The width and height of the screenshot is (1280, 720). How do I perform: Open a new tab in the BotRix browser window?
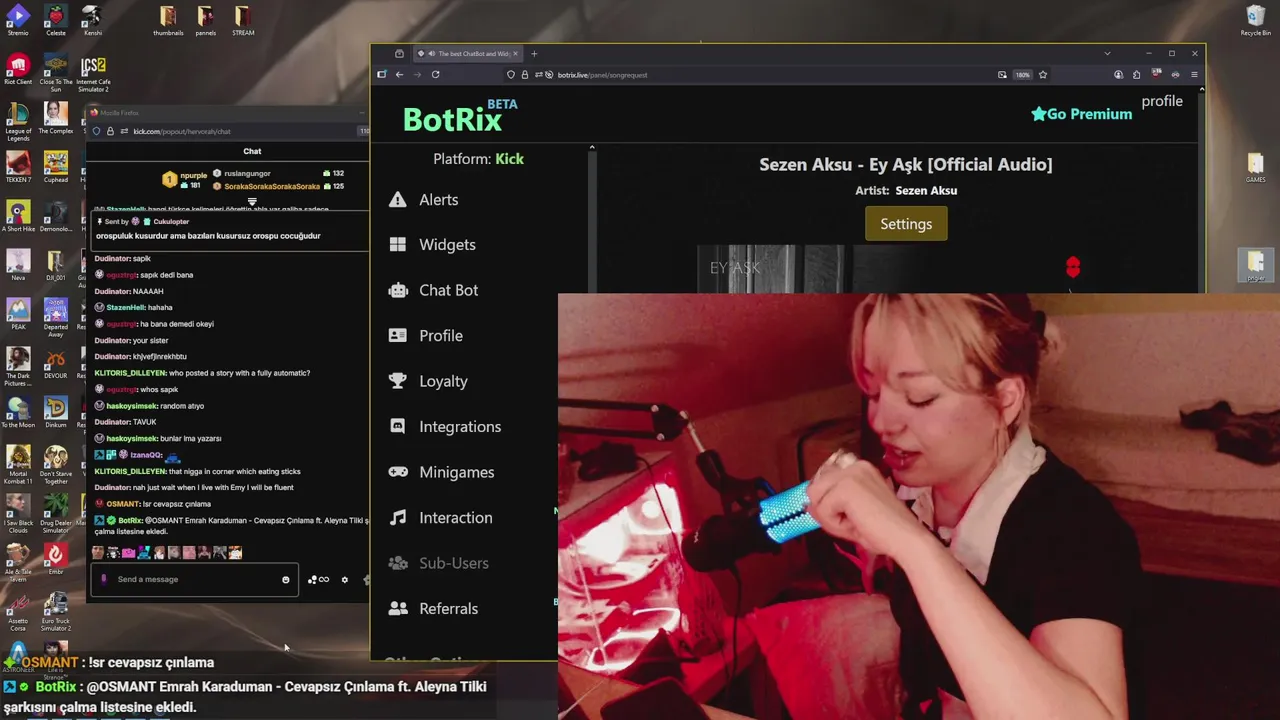coord(534,53)
